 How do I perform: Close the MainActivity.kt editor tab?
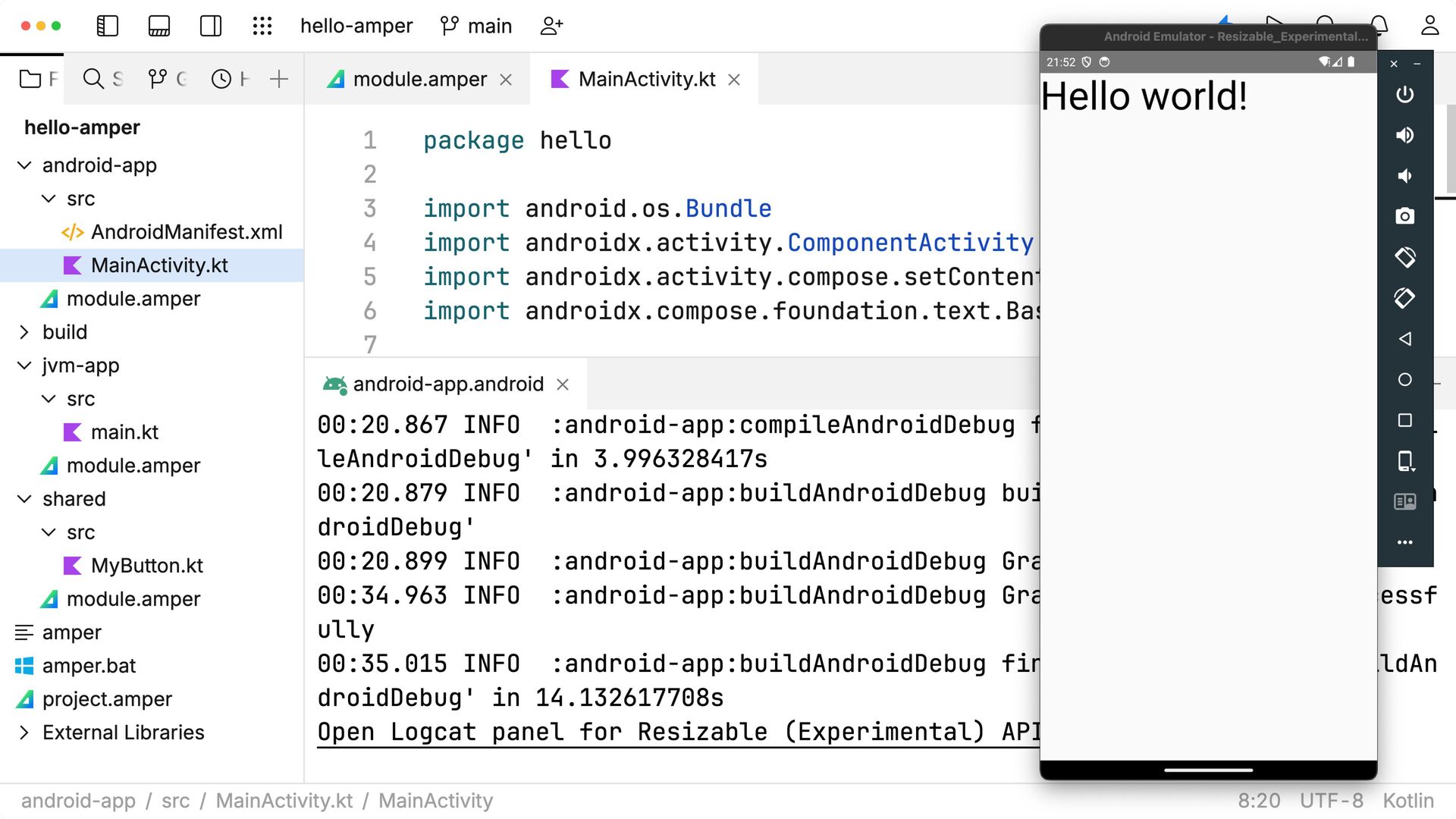point(734,80)
